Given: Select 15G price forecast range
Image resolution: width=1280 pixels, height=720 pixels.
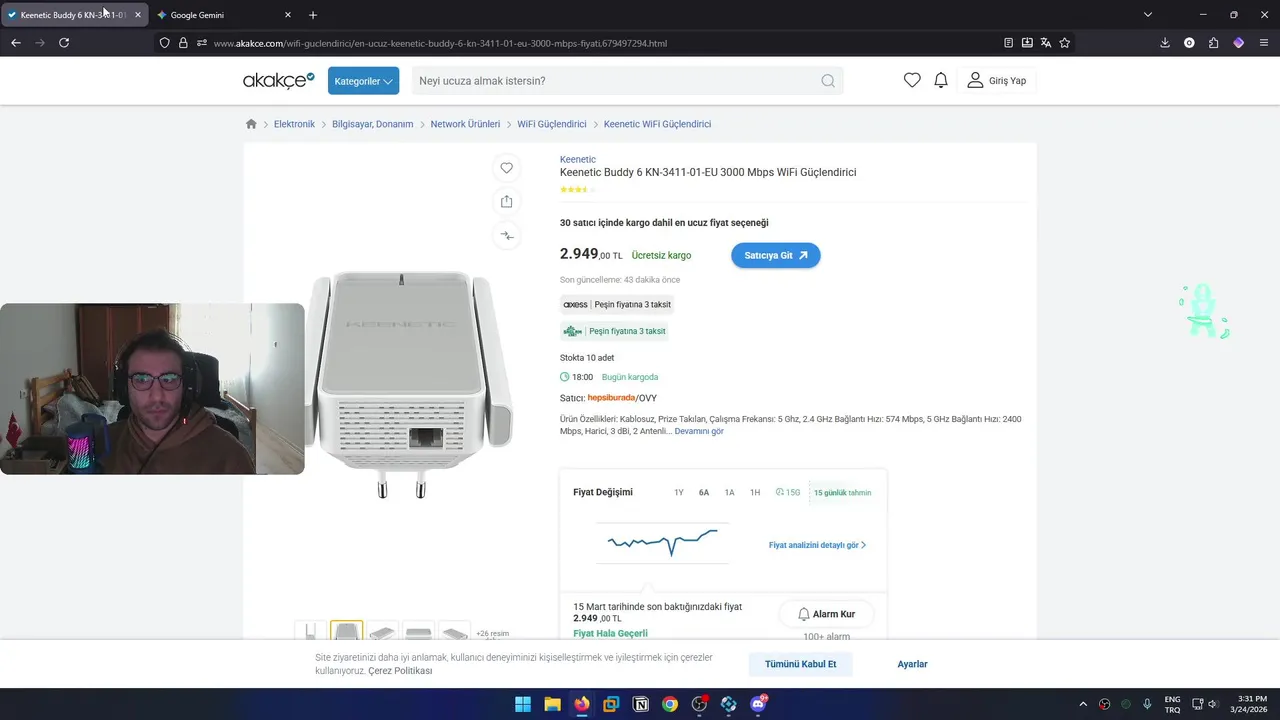Looking at the screenshot, I should pyautogui.click(x=788, y=492).
